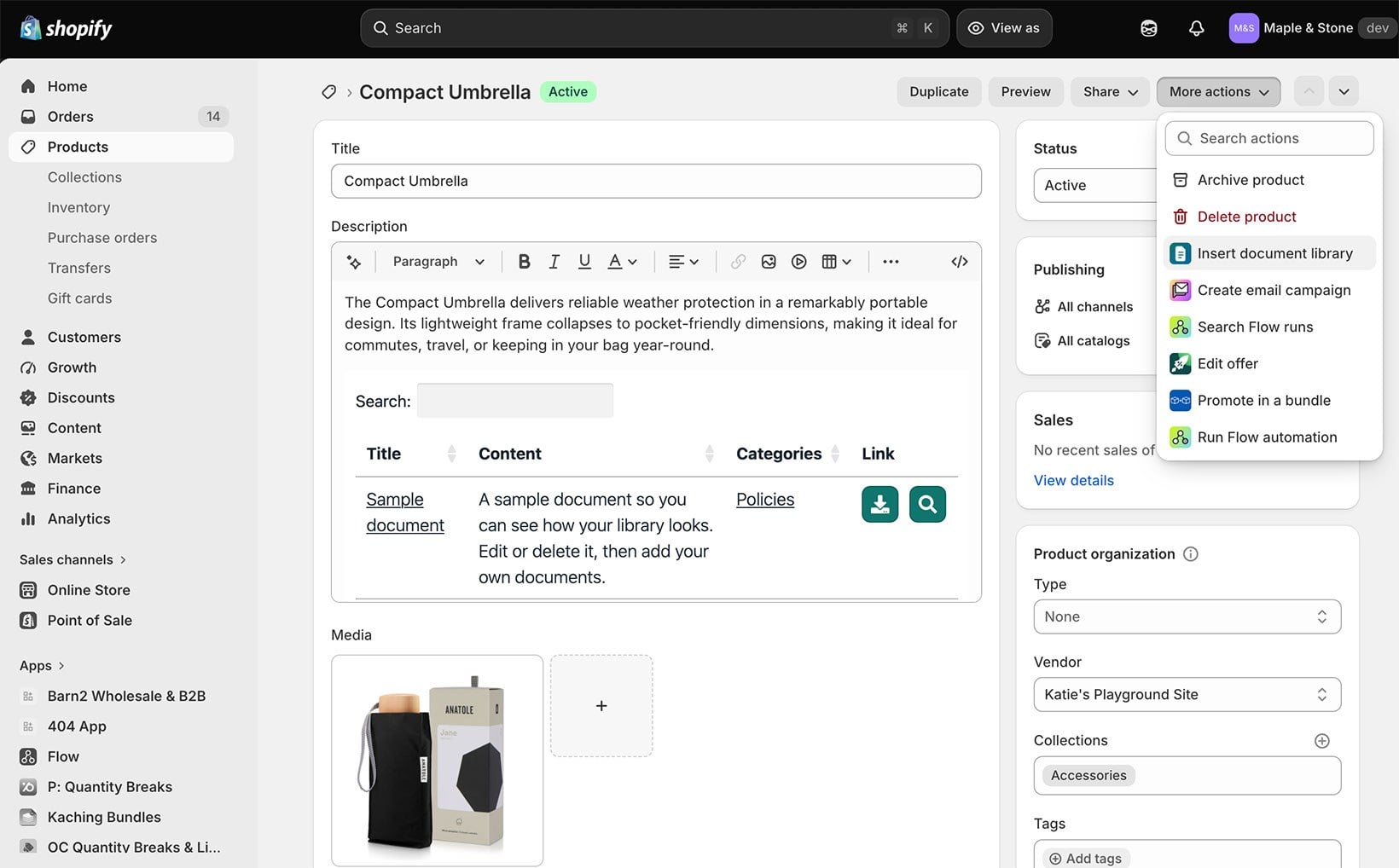This screenshot has width=1399, height=868.
Task: Sort table by Title column
Action: [411, 454]
